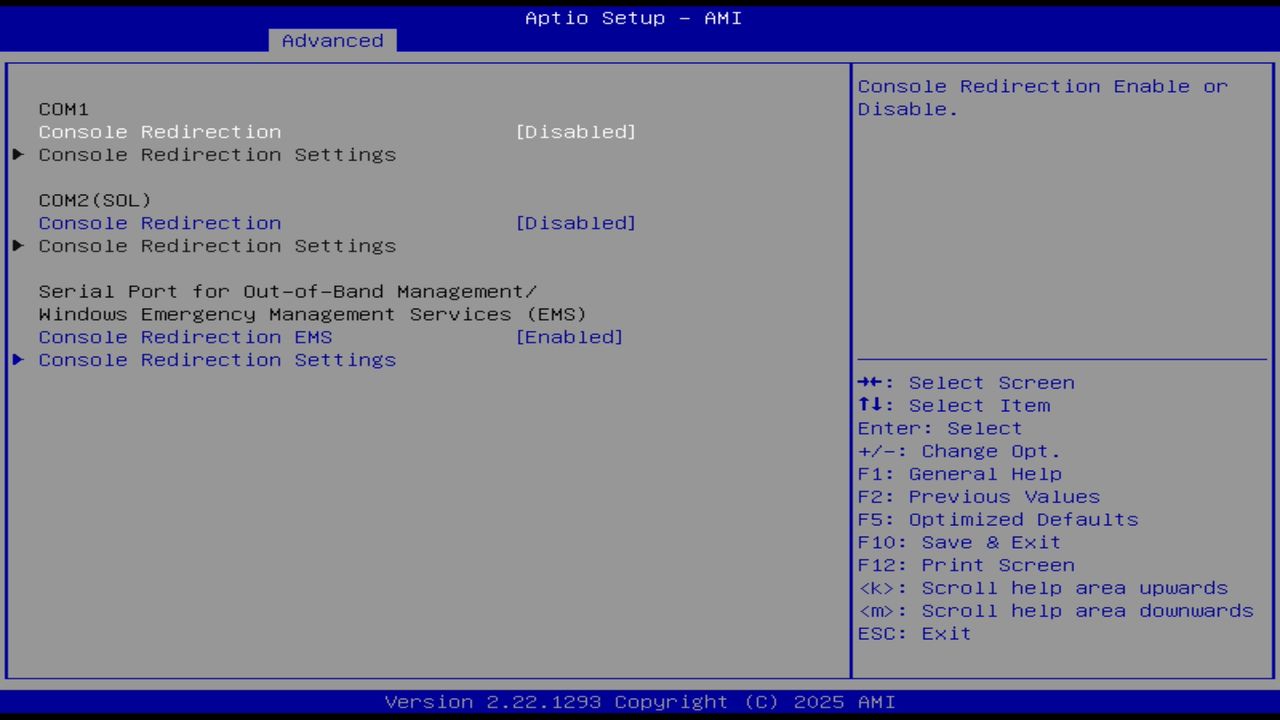Open COM2(SOL) Console Redirection Settings submenu
The height and width of the screenshot is (720, 1280).
217,245
